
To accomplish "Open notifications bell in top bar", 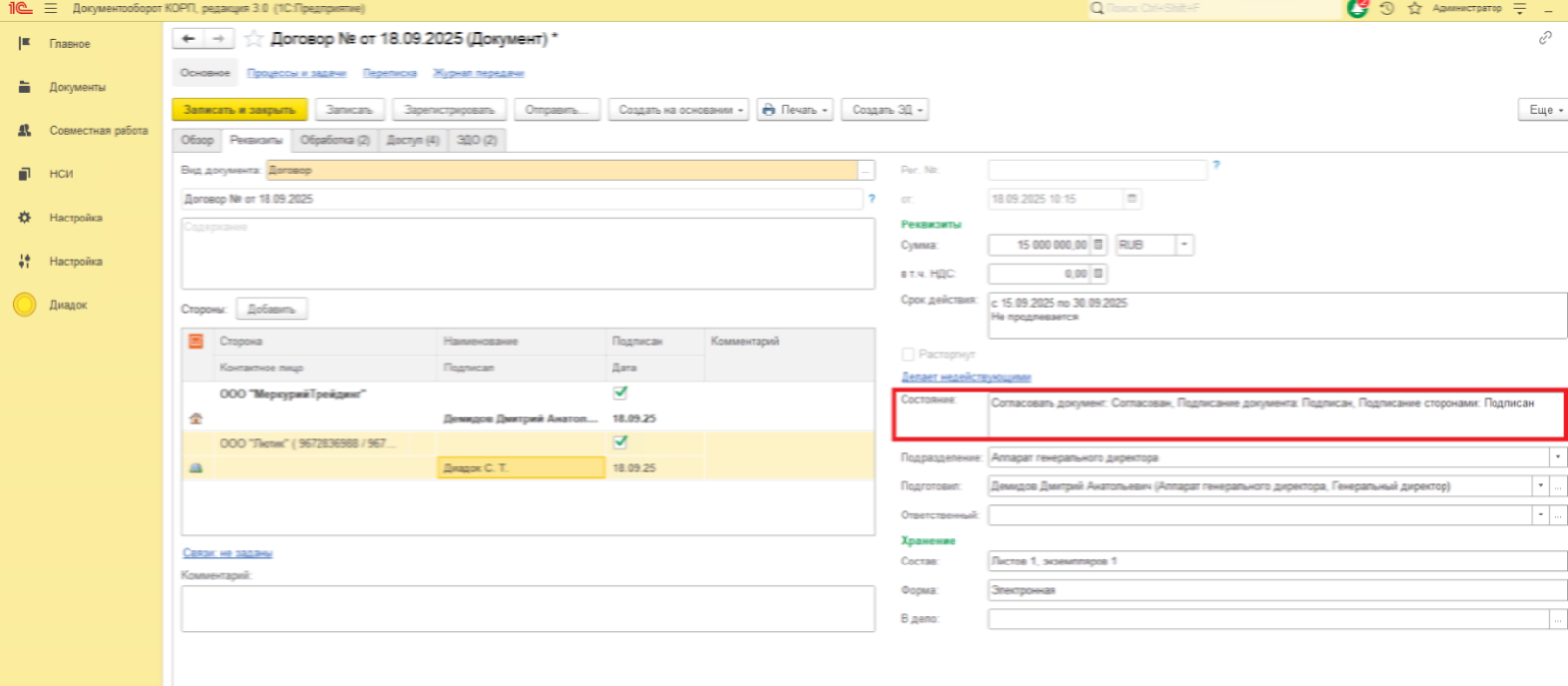I will click(x=1357, y=9).
